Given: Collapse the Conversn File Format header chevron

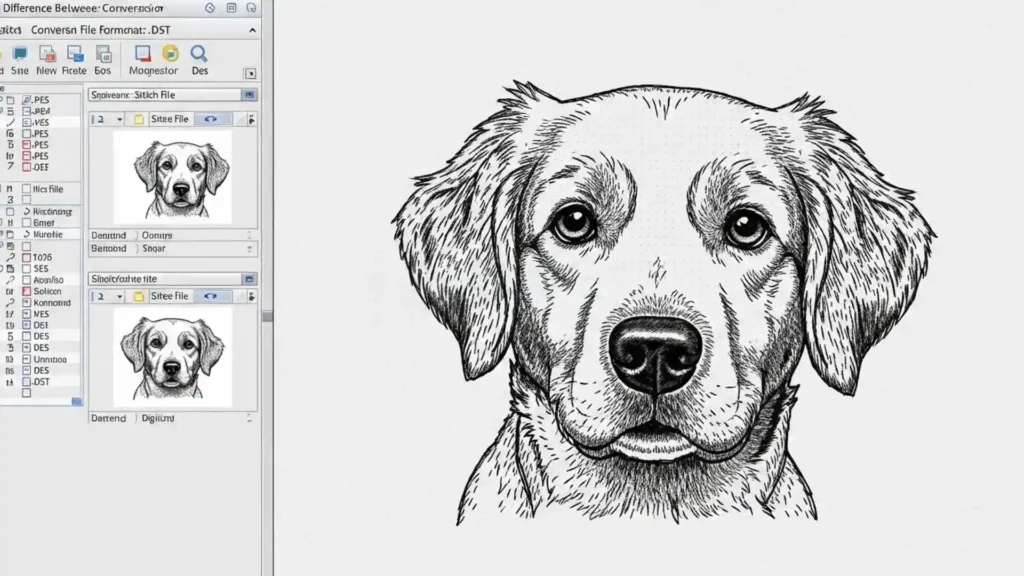Looking at the screenshot, I should (x=252, y=30).
